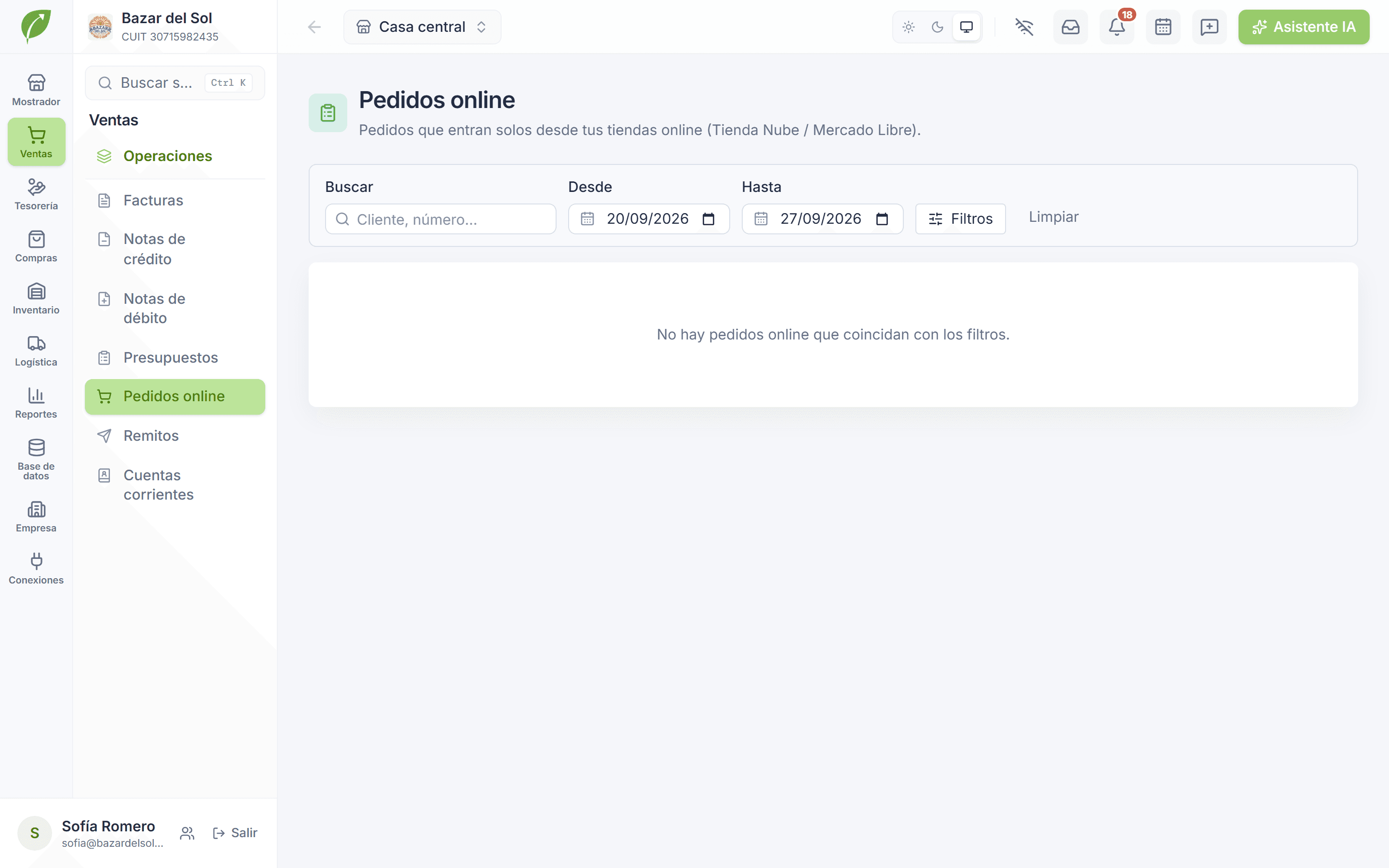Focus the sidebar Buscar search box
Screen dimensions: 1389x868
175,82
